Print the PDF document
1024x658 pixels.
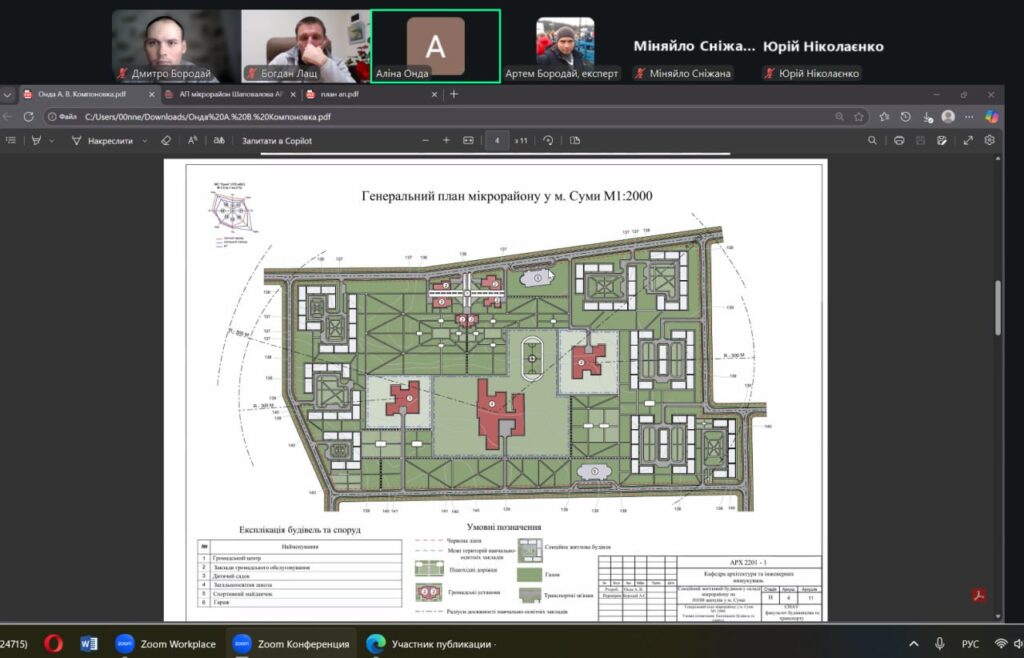pos(899,141)
